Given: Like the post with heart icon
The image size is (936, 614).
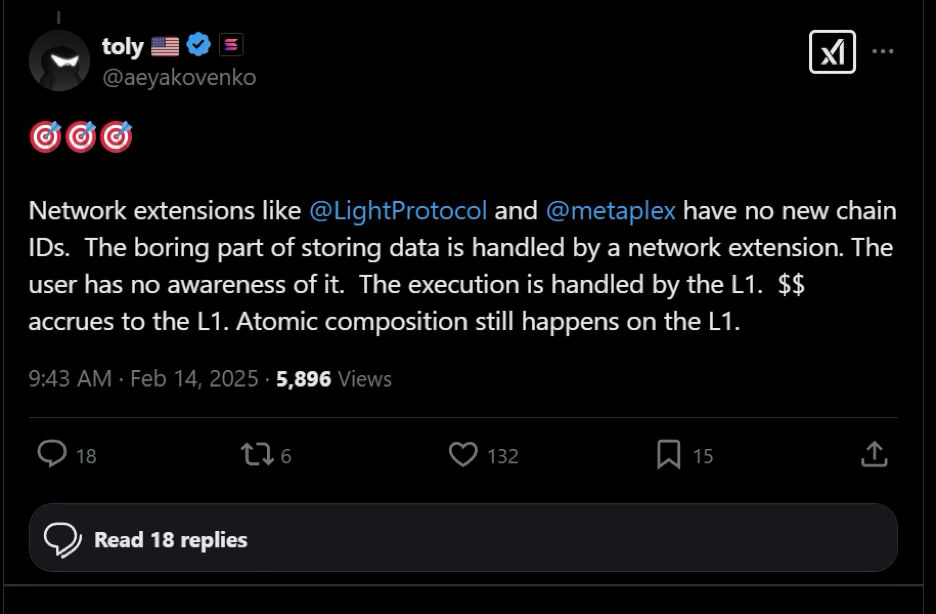Looking at the screenshot, I should click(463, 455).
